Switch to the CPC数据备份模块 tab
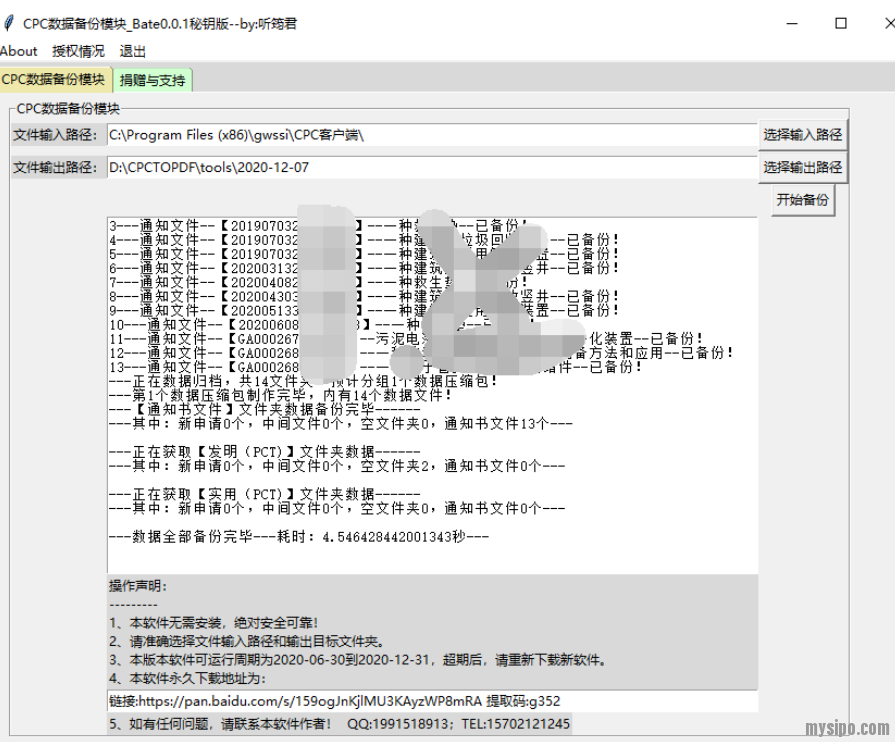Image resolution: width=895 pixels, height=742 pixels. point(53,79)
